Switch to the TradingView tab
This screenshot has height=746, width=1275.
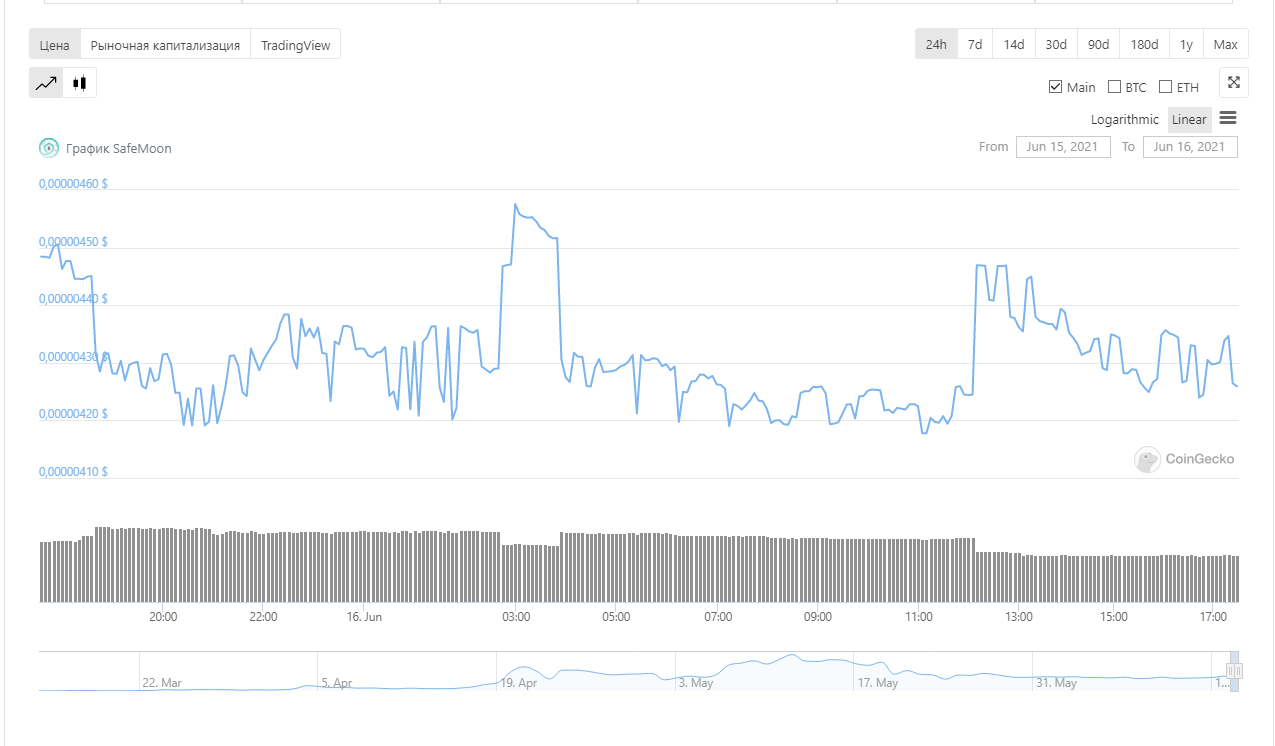(x=295, y=45)
